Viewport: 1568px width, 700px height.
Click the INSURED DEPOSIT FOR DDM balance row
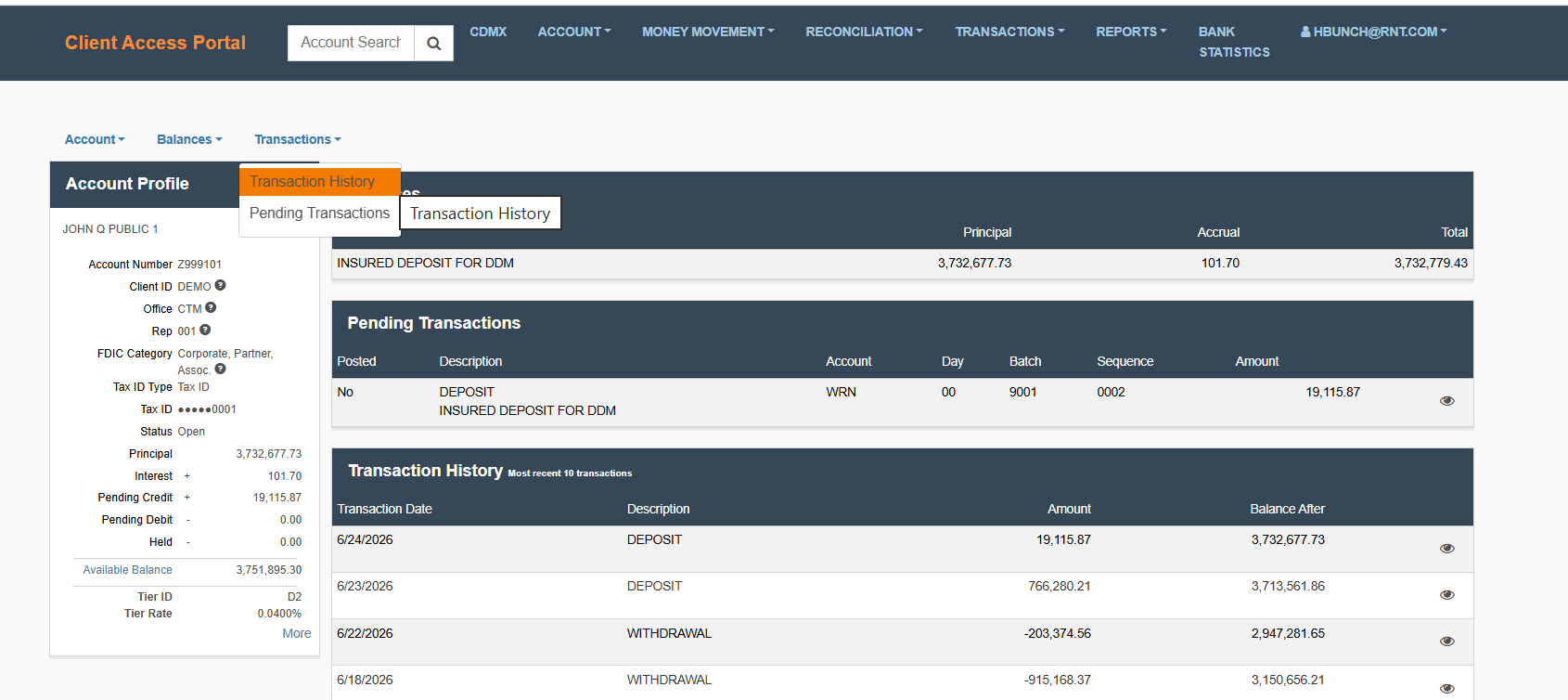pyautogui.click(x=902, y=264)
